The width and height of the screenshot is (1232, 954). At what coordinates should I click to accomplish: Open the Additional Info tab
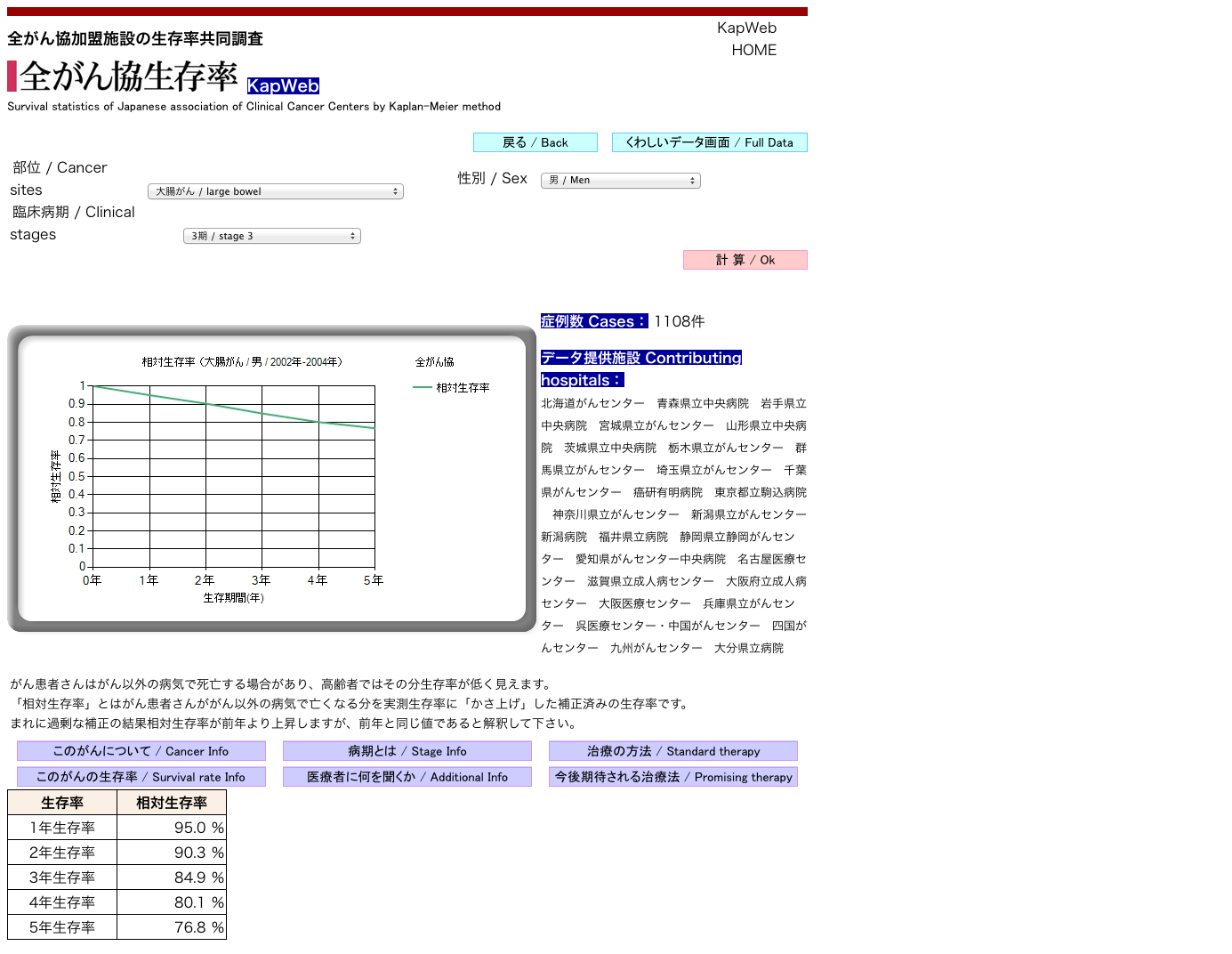[x=407, y=777]
